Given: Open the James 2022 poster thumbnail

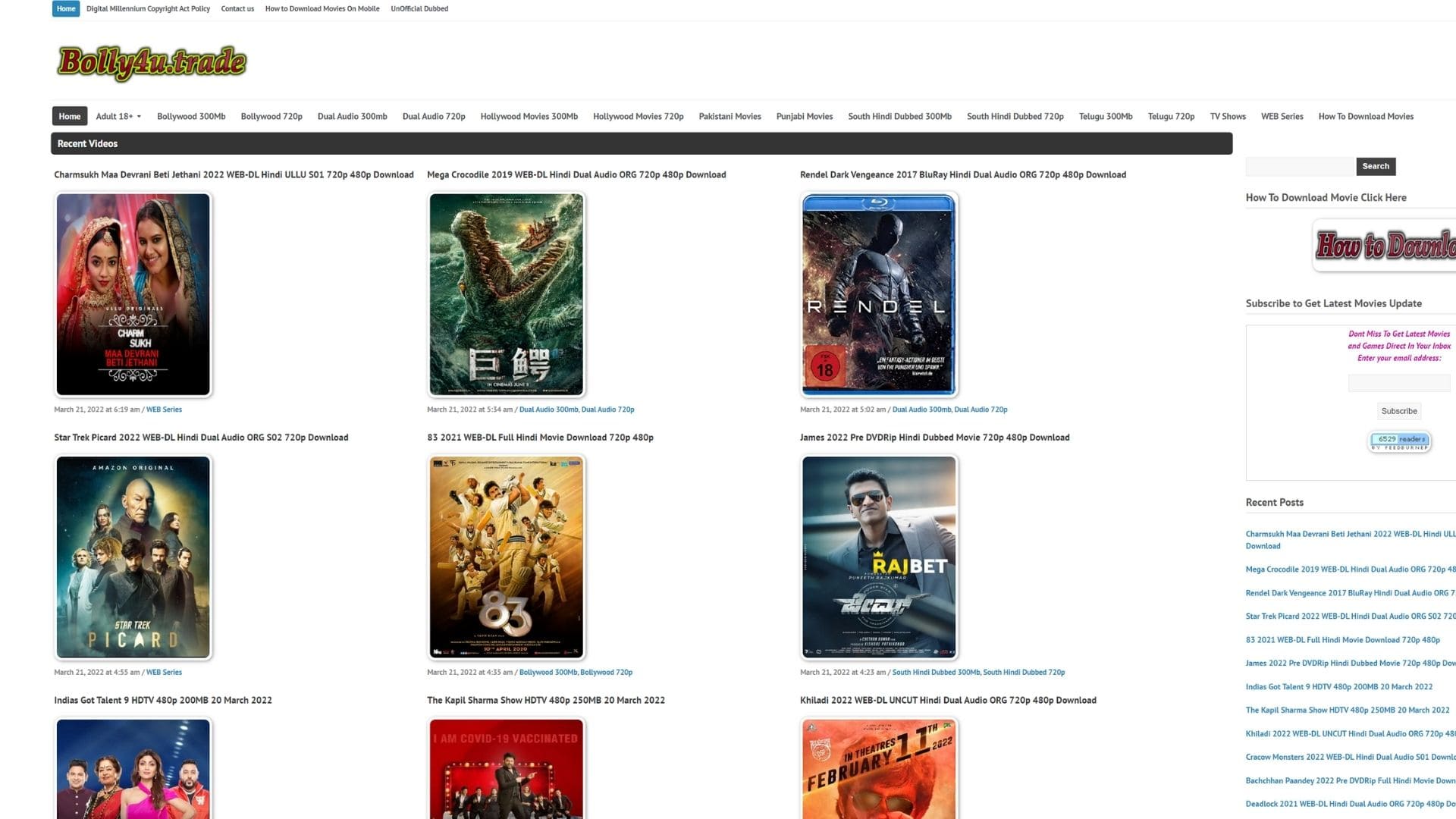Looking at the screenshot, I should 880,557.
